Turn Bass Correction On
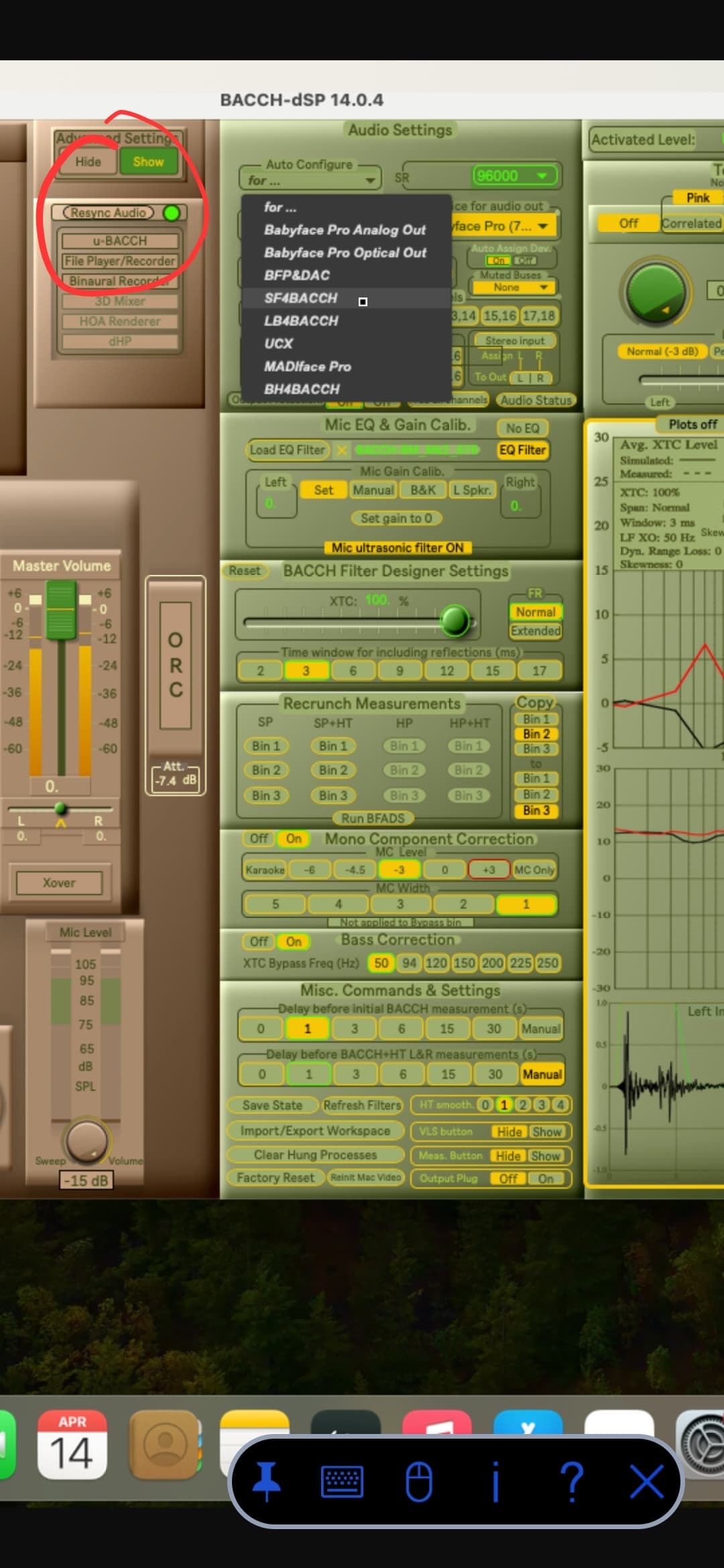Screen dimensions: 724x1568 pyautogui.click(x=294, y=941)
